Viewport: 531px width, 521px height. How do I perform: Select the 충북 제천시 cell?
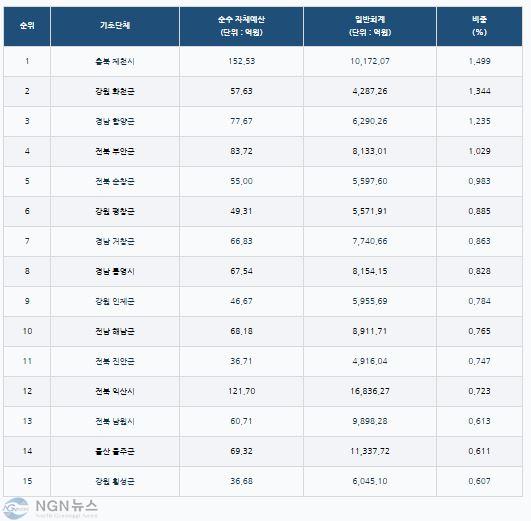[x=115, y=61]
